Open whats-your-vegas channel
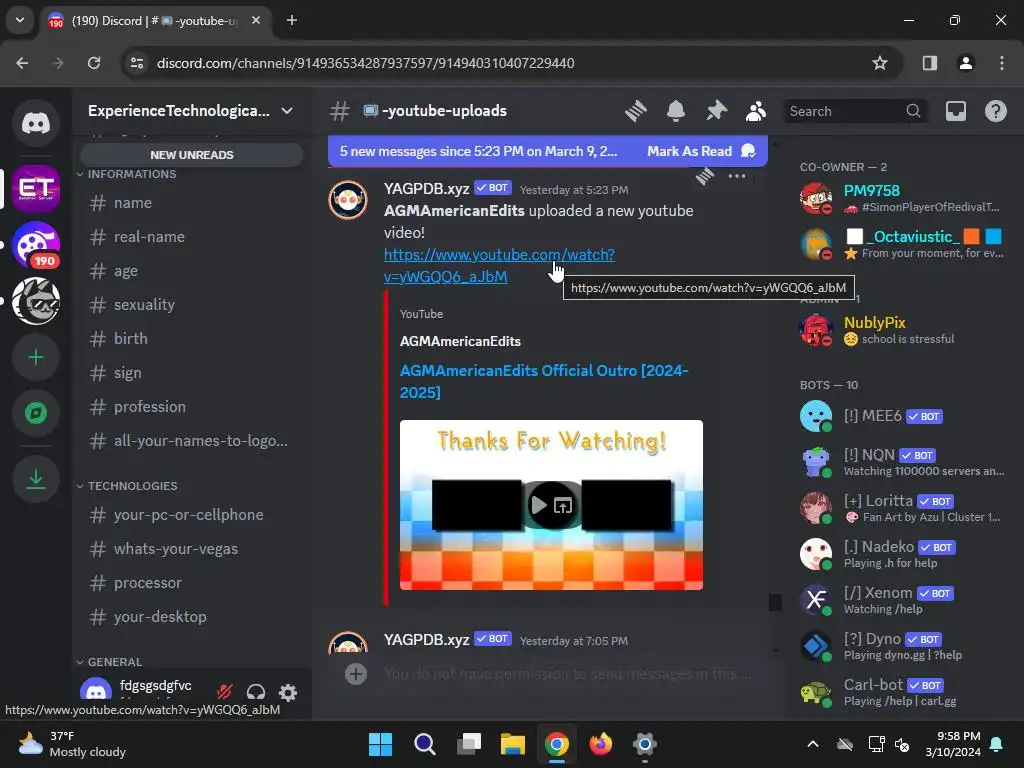This screenshot has width=1024, height=768. (191, 549)
